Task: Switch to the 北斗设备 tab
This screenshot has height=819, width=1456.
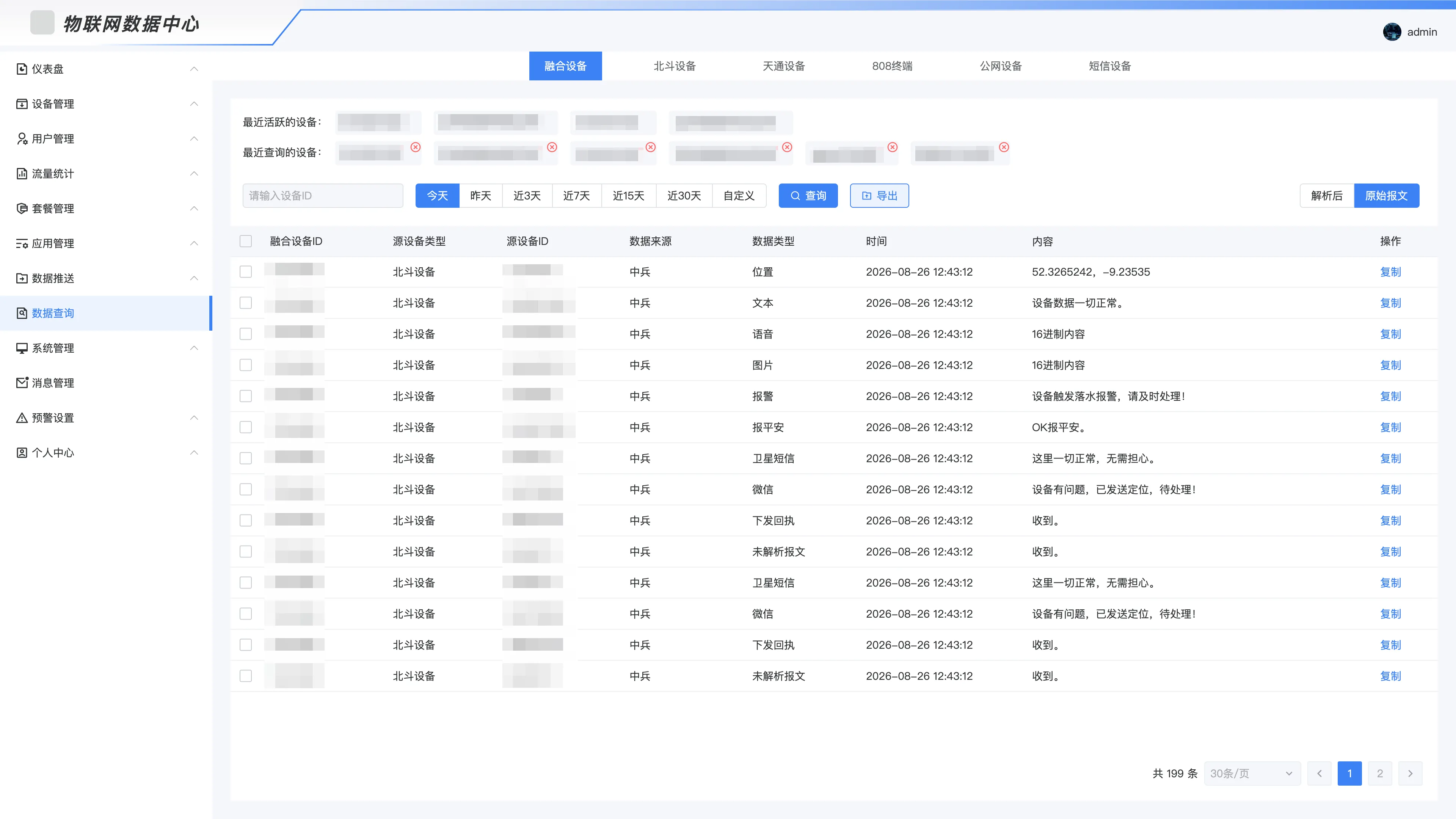Action: 674,66
